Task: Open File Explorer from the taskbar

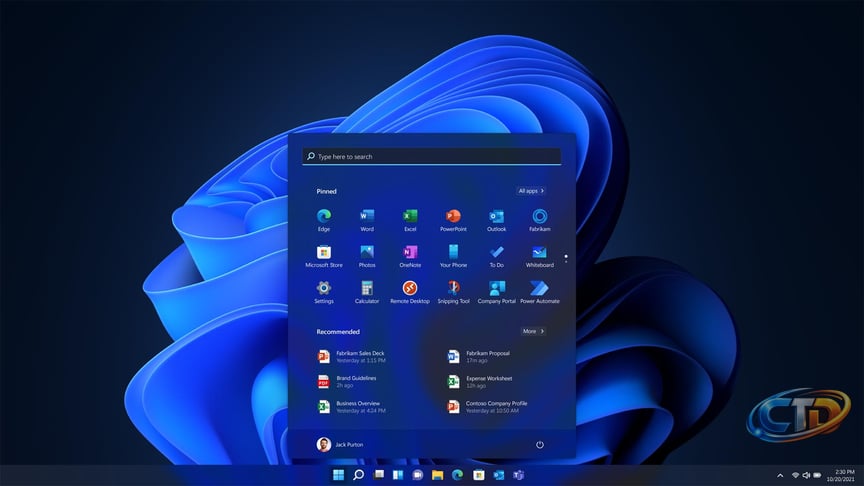Action: point(438,475)
